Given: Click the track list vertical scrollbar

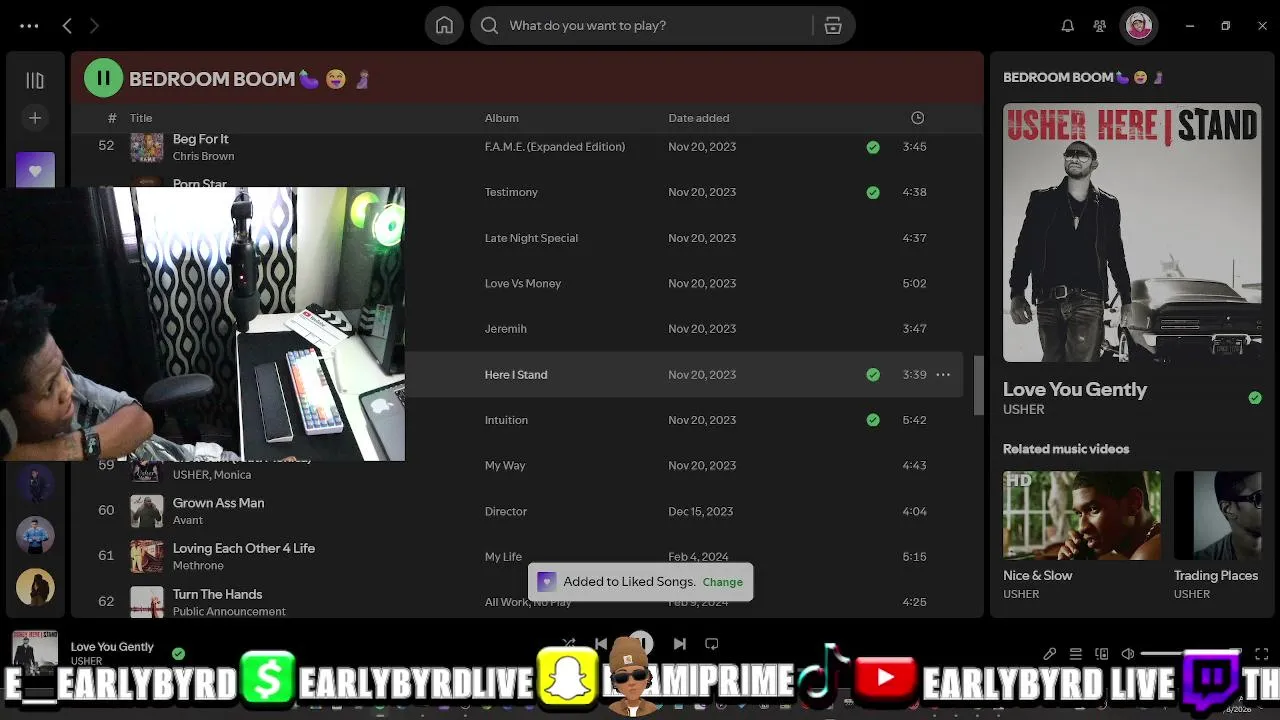Looking at the screenshot, I should (x=979, y=385).
